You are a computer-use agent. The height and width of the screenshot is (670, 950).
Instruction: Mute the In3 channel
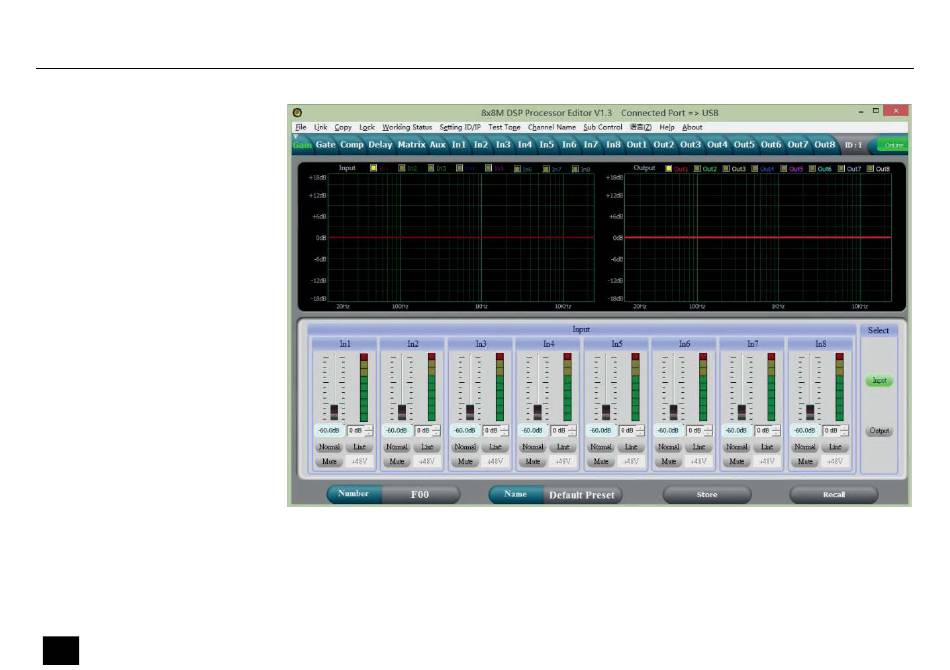click(465, 462)
